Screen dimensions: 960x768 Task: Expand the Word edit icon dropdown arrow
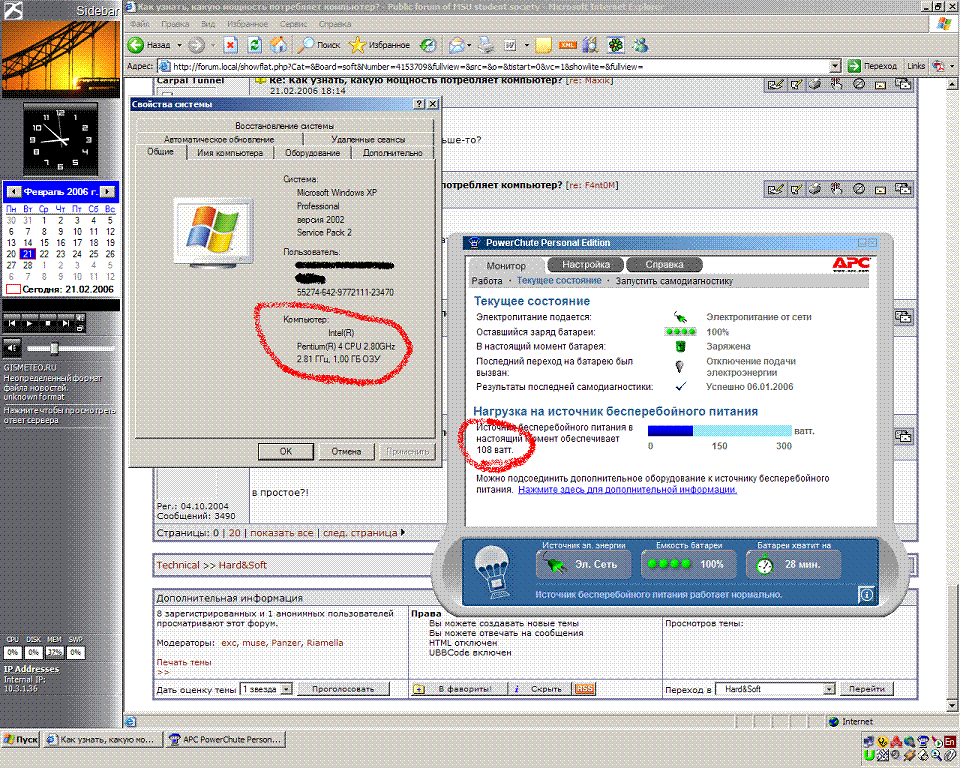tap(527, 45)
